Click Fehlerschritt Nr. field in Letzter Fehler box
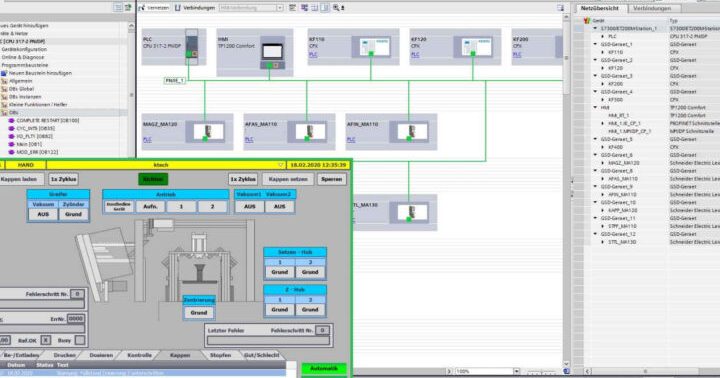720x378 pixels. [322, 330]
